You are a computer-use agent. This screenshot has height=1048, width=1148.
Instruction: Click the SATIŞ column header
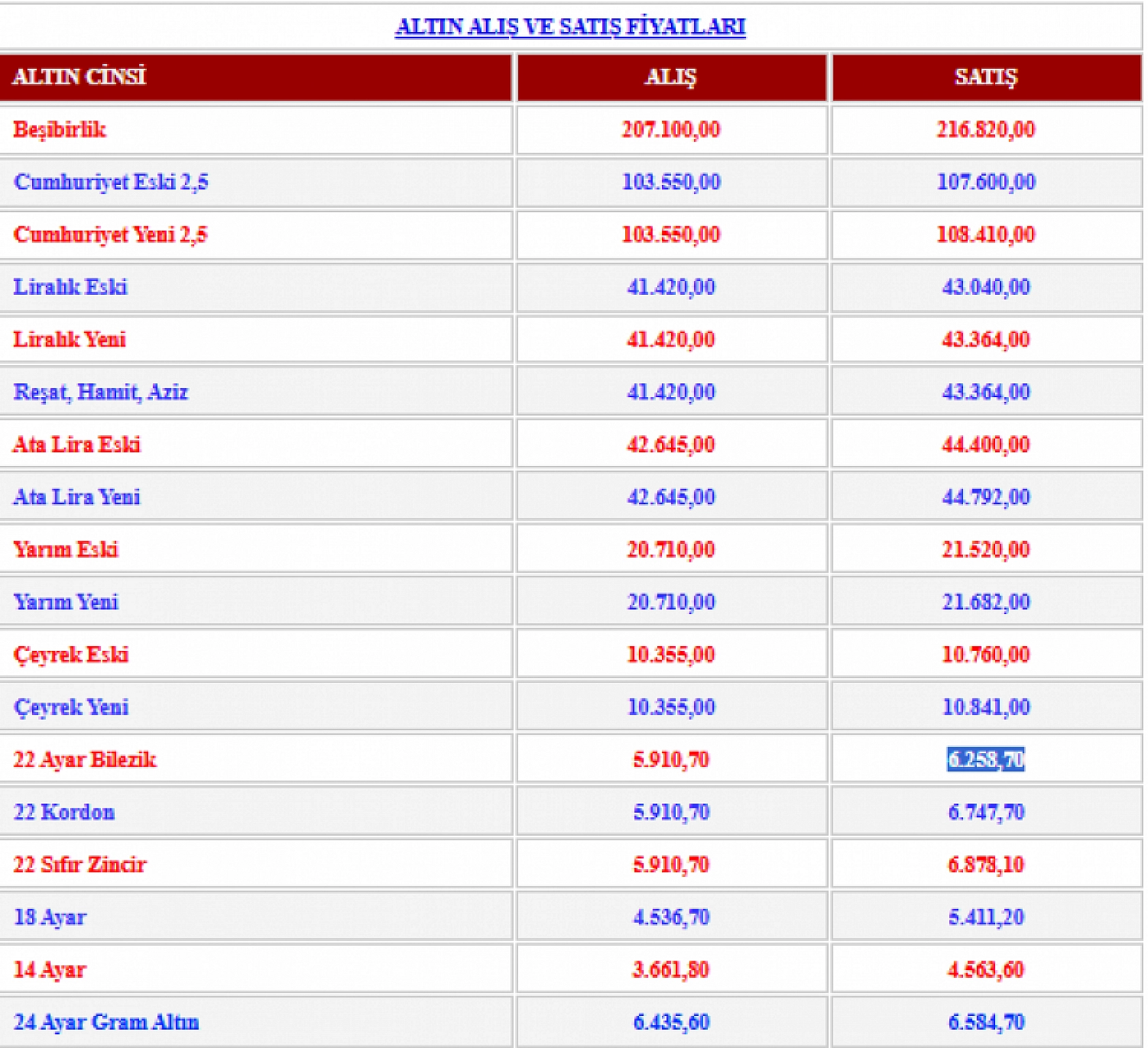pyautogui.click(x=986, y=77)
